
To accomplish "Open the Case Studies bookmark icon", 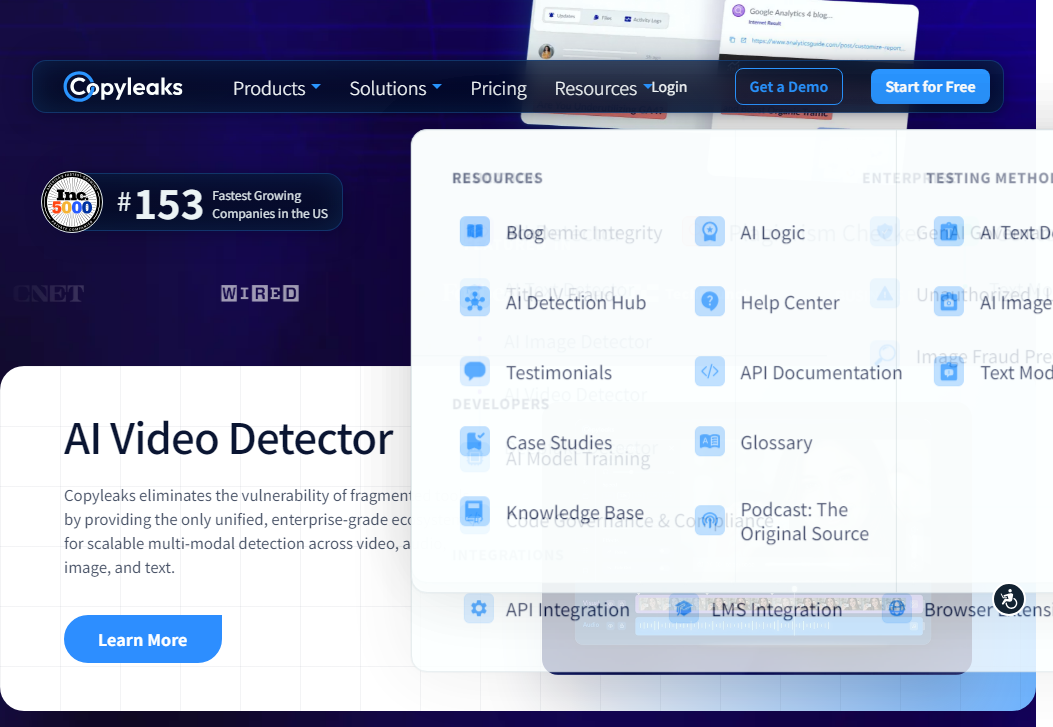I will 475,441.
